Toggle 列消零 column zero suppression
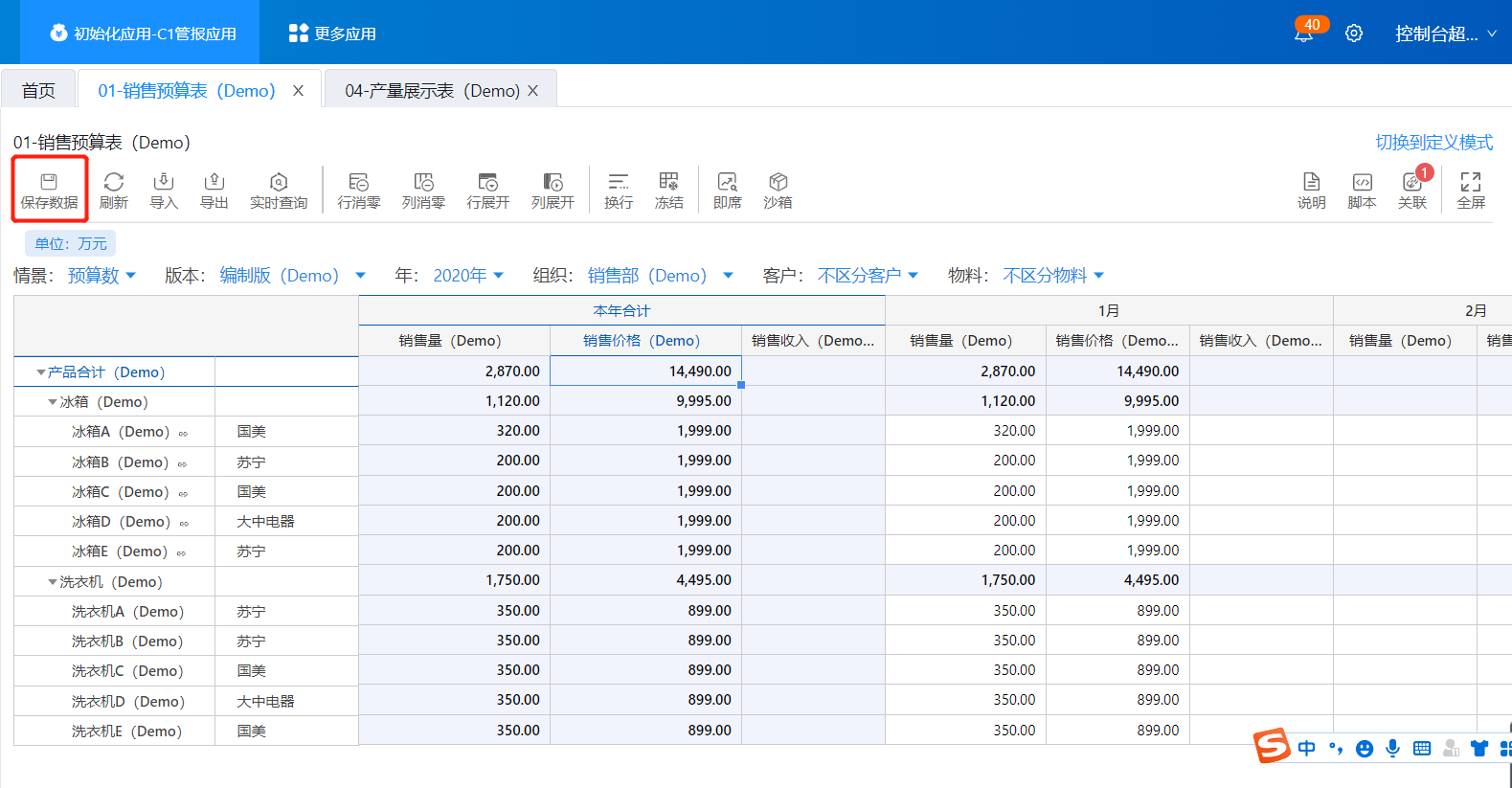The height and width of the screenshot is (788, 1512). click(423, 190)
